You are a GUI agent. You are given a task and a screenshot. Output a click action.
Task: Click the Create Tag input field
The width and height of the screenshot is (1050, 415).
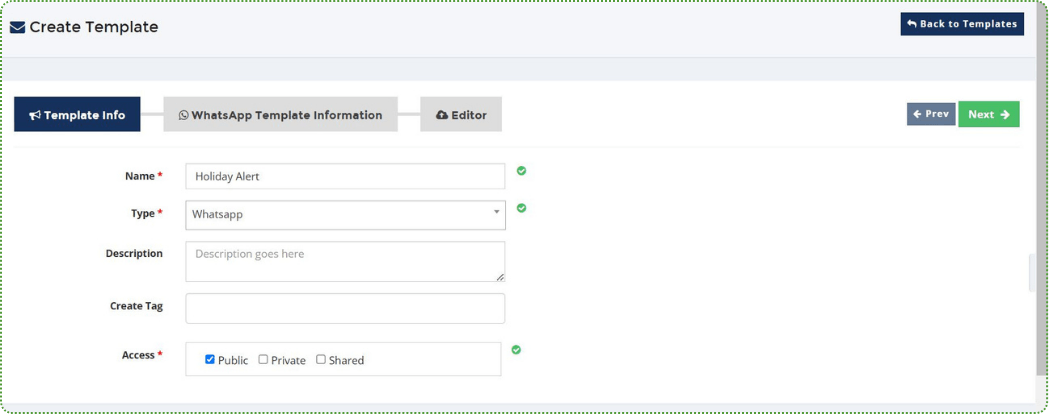pos(345,309)
